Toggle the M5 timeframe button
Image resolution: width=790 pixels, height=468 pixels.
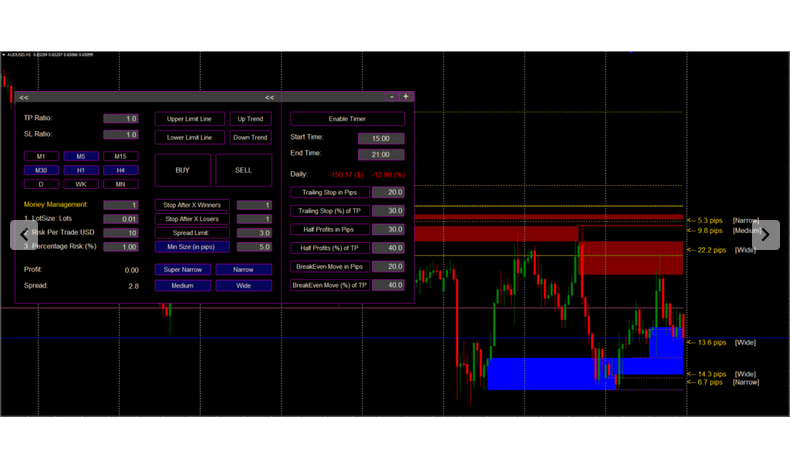point(81,156)
